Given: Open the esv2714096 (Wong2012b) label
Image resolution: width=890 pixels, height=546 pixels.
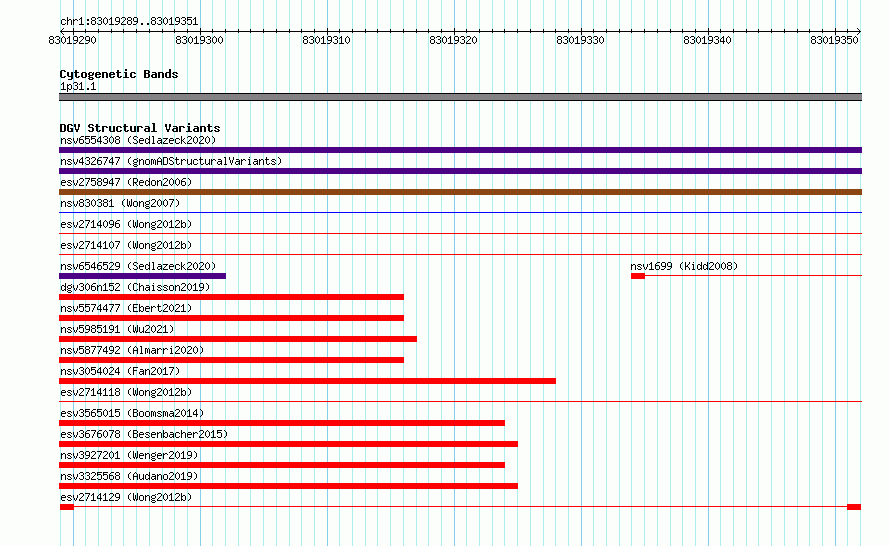Looking at the screenshot, I should [126, 224].
